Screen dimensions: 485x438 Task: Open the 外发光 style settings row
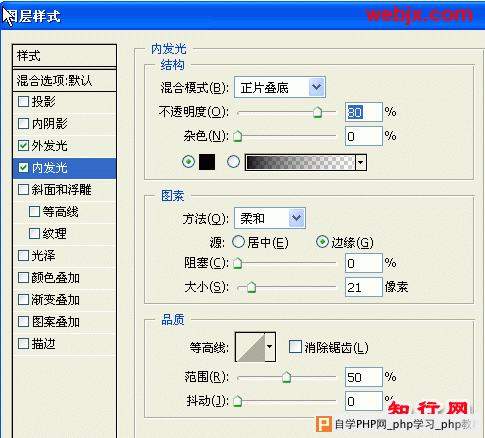tap(64, 146)
